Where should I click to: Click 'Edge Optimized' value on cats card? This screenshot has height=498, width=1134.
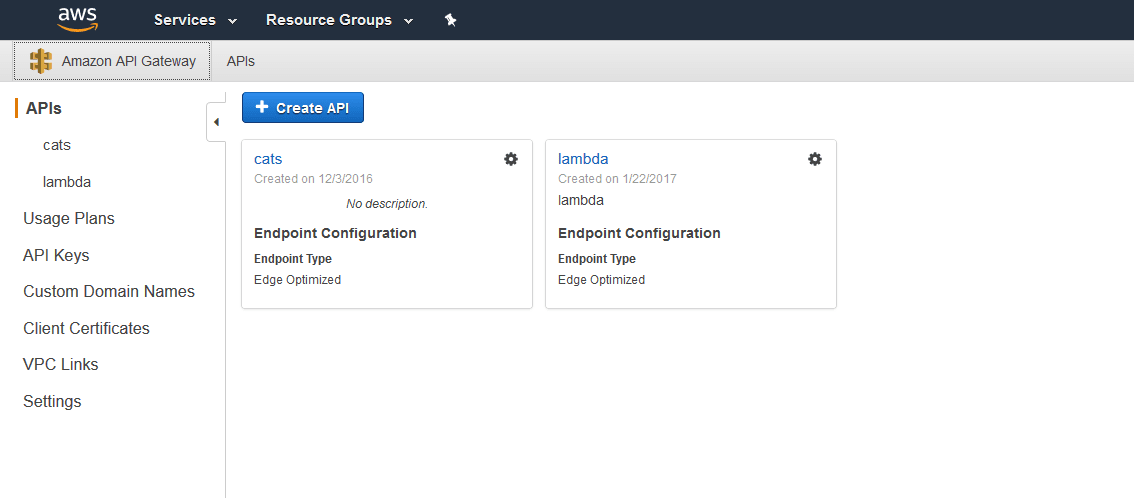coord(297,280)
